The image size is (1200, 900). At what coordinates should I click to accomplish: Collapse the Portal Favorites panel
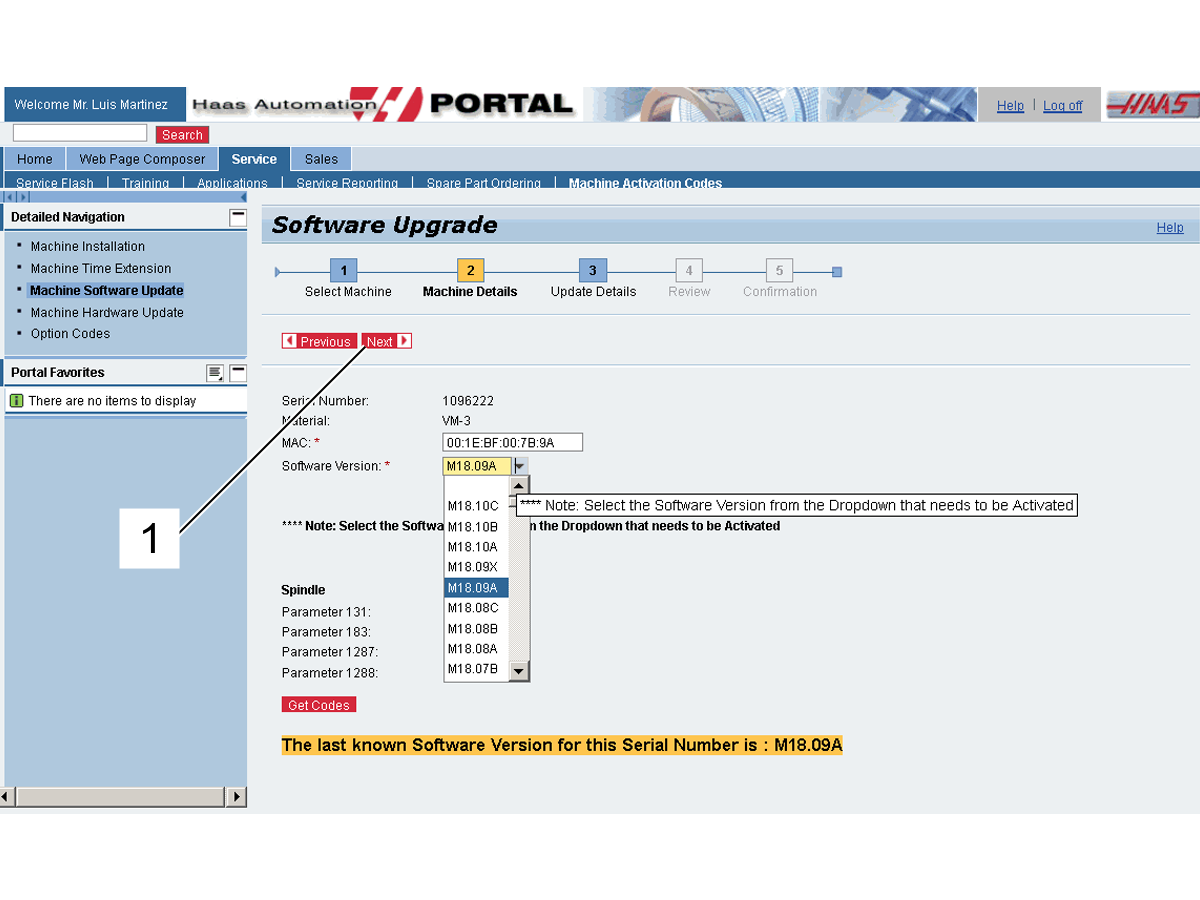237,373
